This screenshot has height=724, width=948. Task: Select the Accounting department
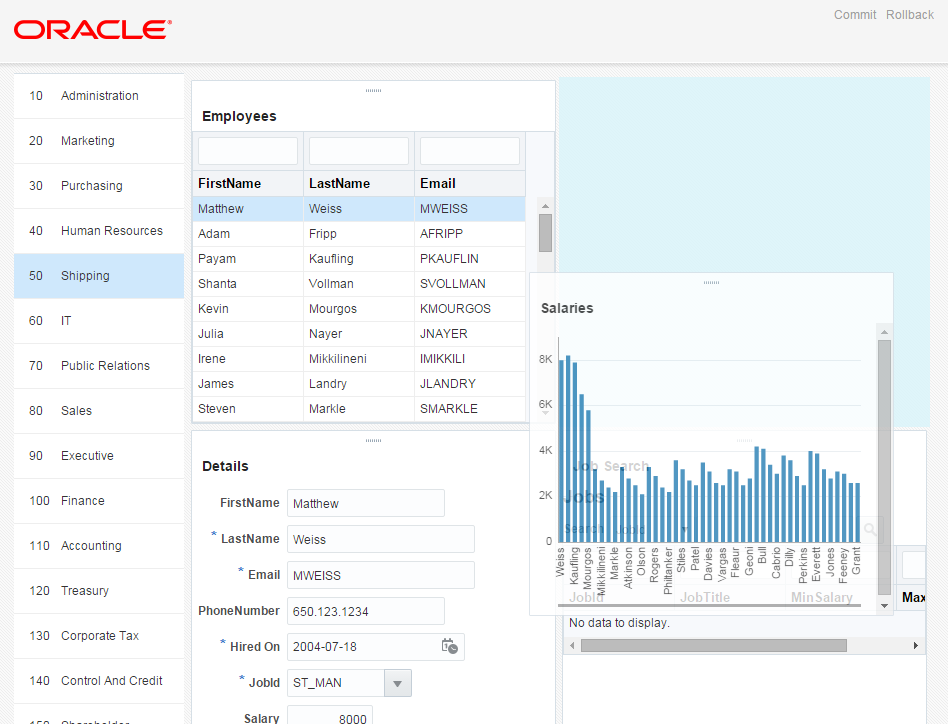coord(99,546)
